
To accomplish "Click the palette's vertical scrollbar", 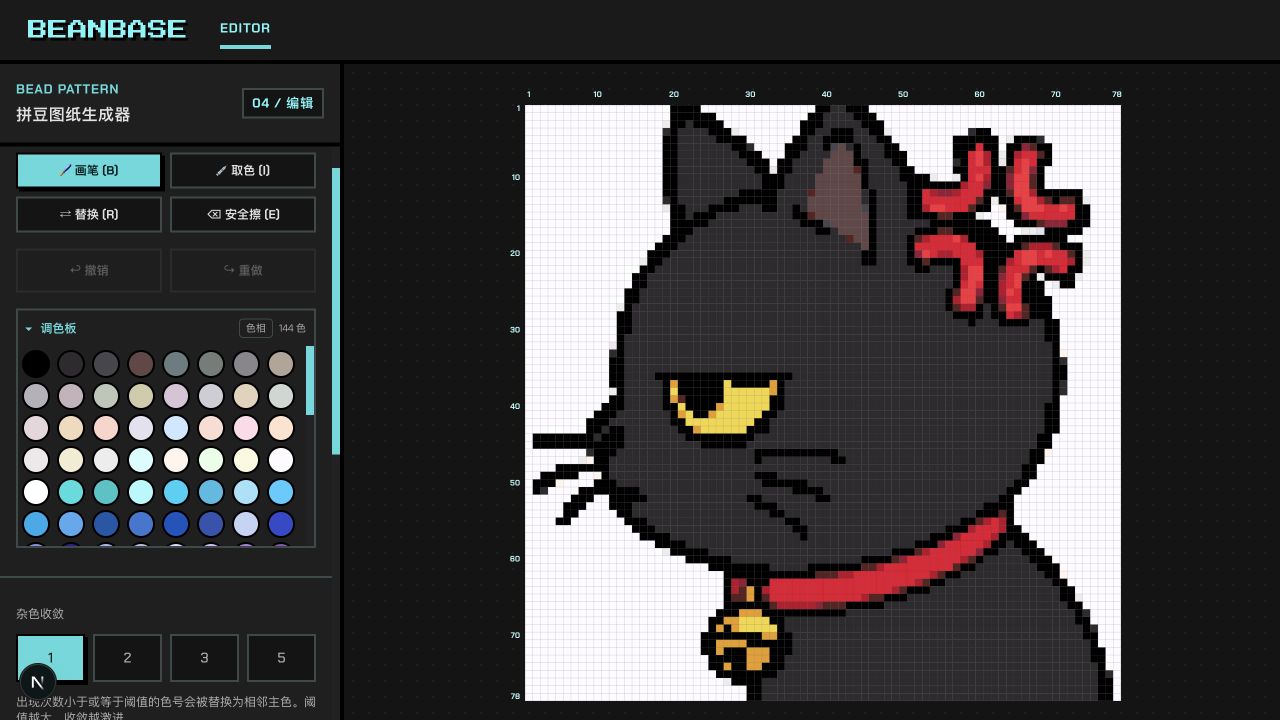I will point(310,381).
